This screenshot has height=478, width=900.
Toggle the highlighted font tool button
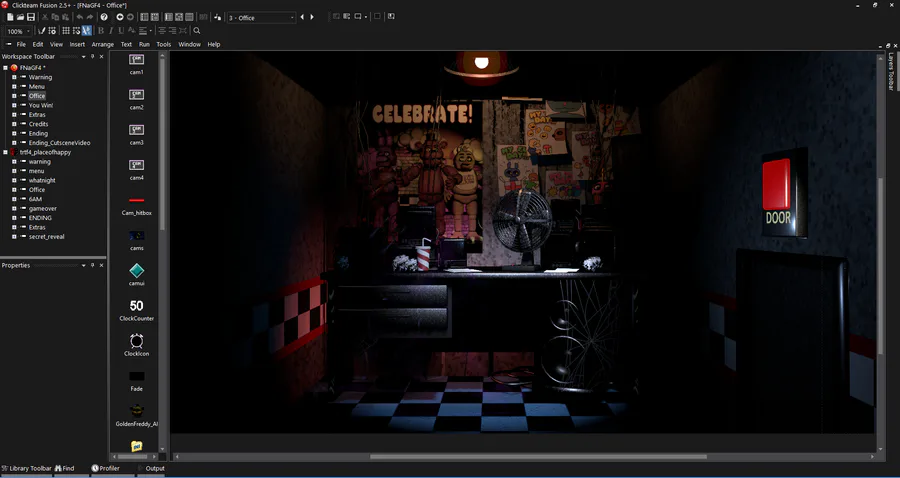click(87, 30)
